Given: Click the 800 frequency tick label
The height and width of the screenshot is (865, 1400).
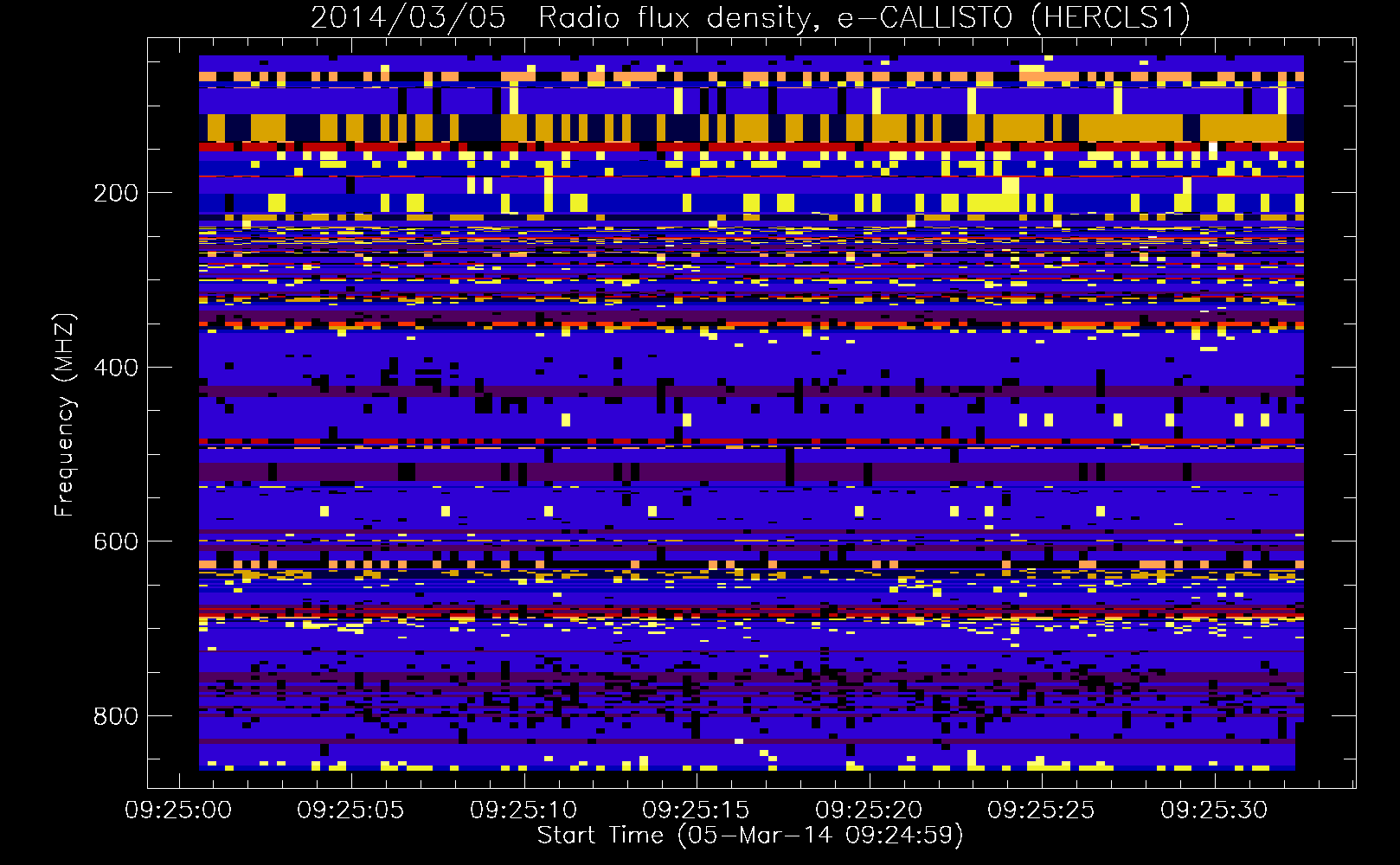Looking at the screenshot, I should click(116, 715).
